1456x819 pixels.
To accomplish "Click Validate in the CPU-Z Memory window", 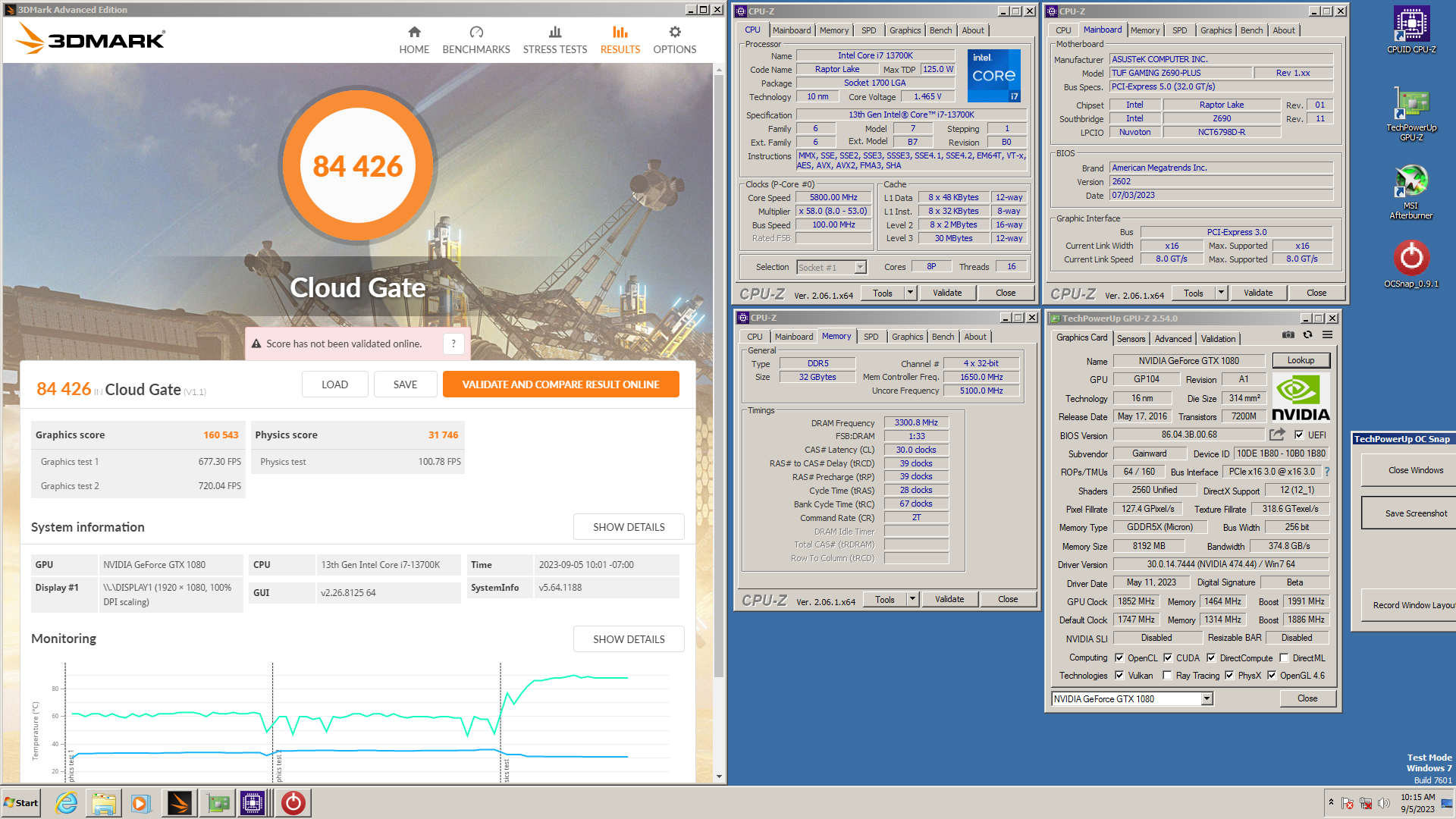I will point(949,599).
